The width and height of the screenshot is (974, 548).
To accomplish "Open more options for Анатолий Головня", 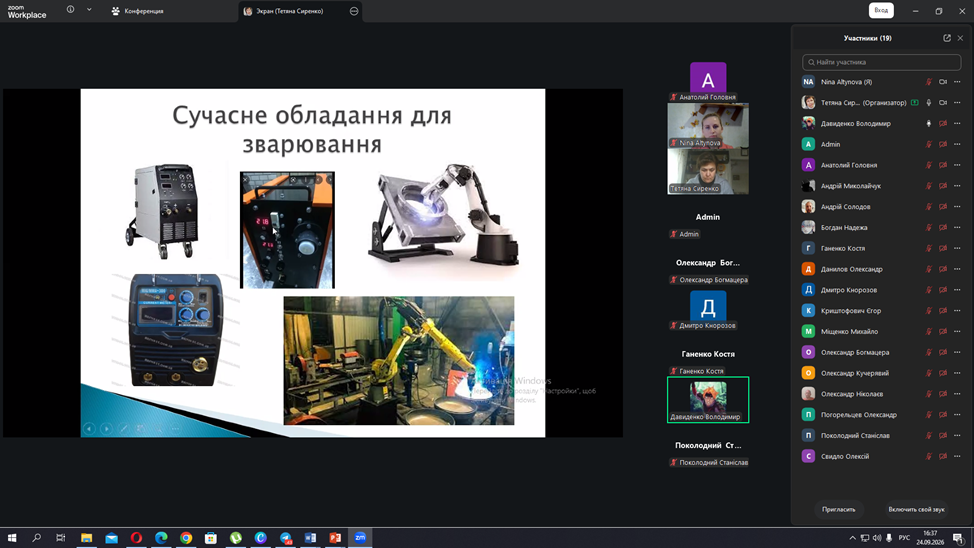I will [x=957, y=165].
